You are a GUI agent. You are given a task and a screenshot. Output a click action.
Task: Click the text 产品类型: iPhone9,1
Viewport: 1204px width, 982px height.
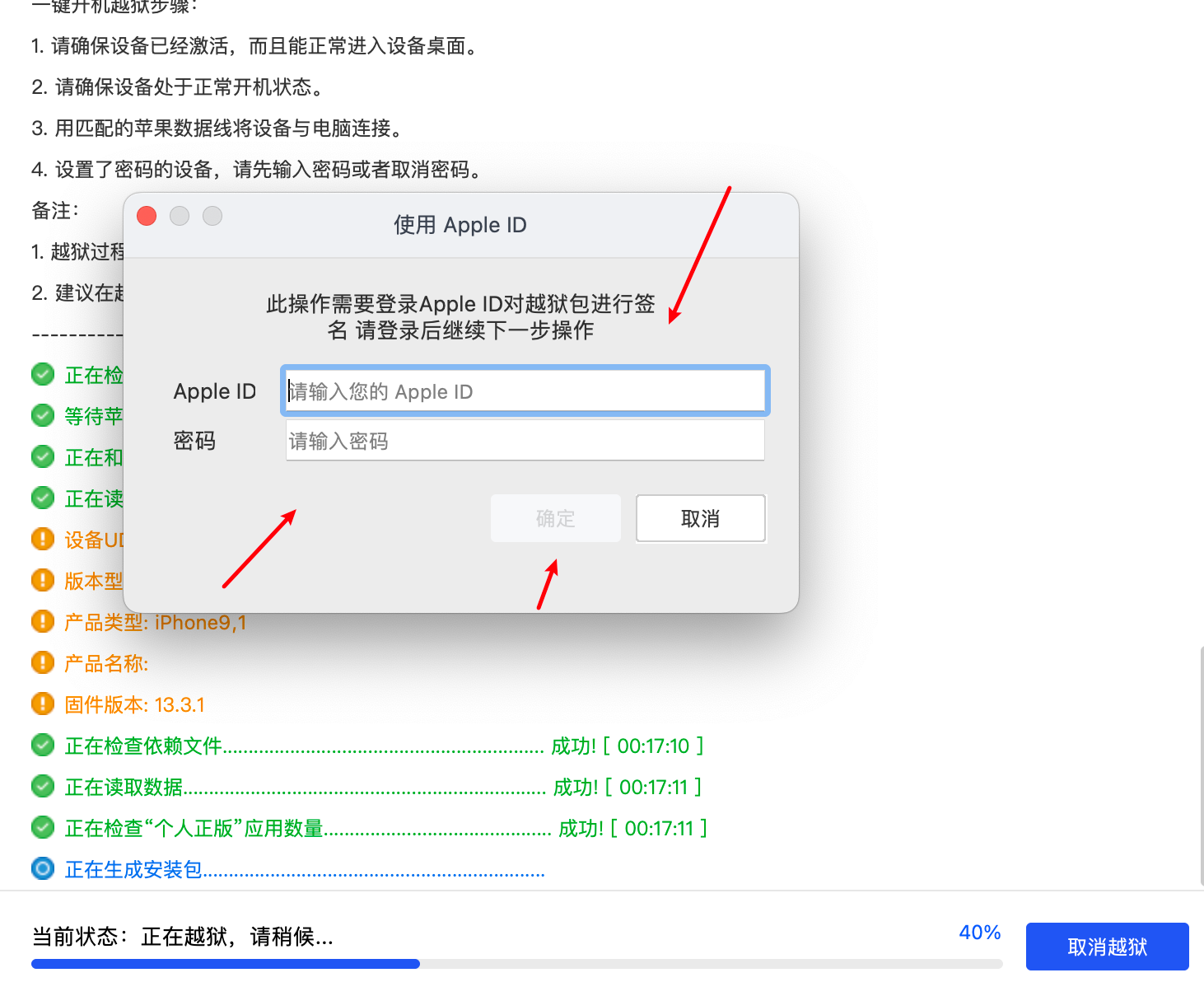156,622
